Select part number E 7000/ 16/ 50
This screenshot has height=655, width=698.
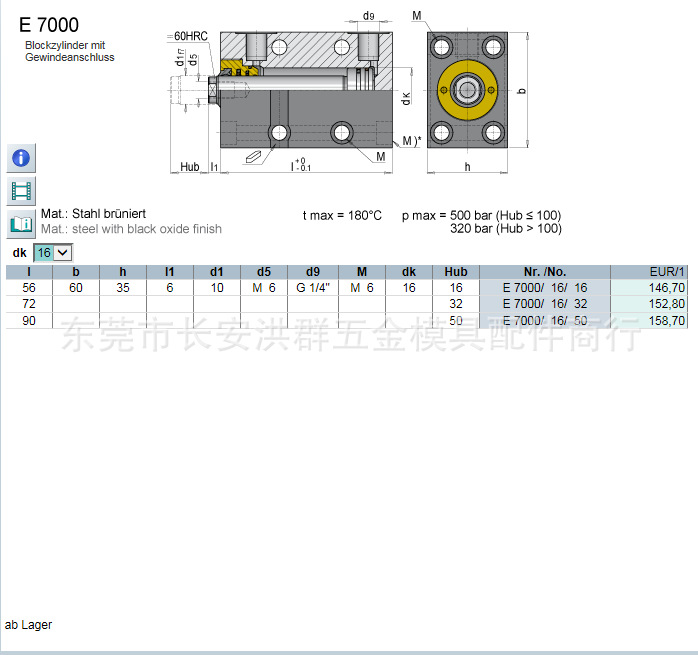click(544, 320)
